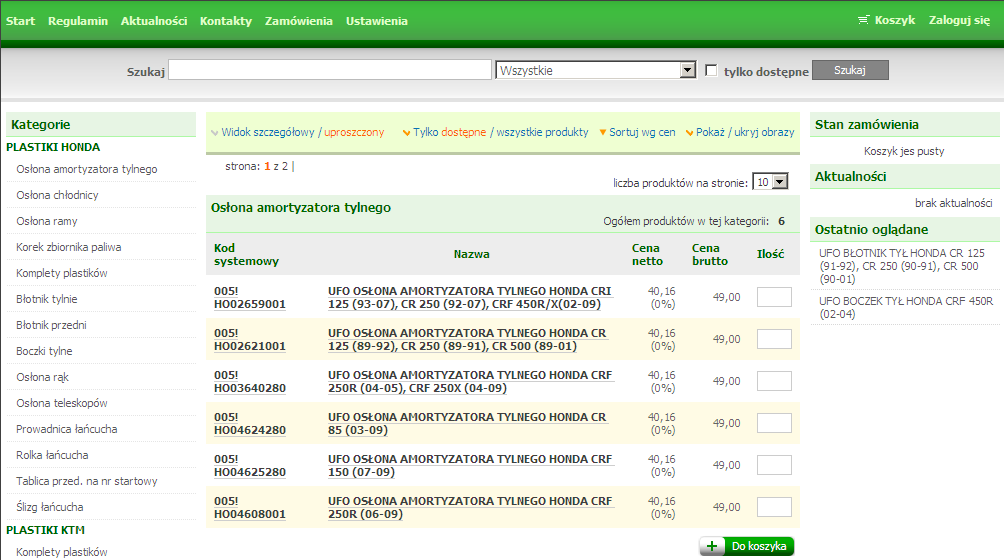Open category Osłona chłodnicy
This screenshot has height=560, width=1004.
click(x=57, y=195)
